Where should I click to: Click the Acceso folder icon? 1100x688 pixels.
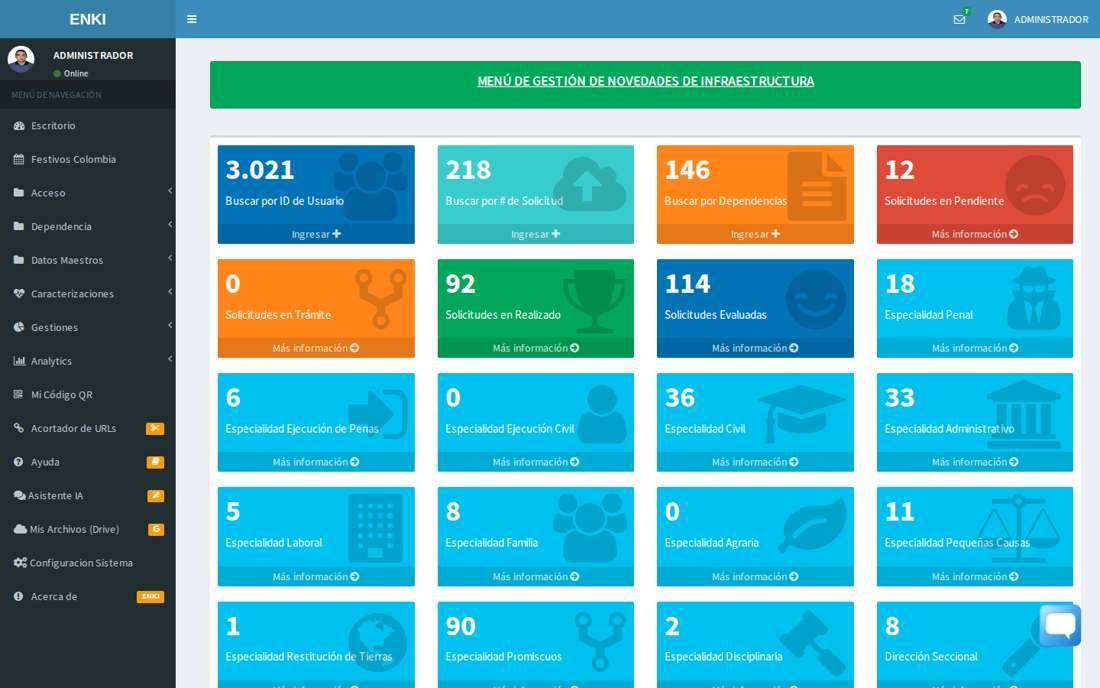pos(19,193)
